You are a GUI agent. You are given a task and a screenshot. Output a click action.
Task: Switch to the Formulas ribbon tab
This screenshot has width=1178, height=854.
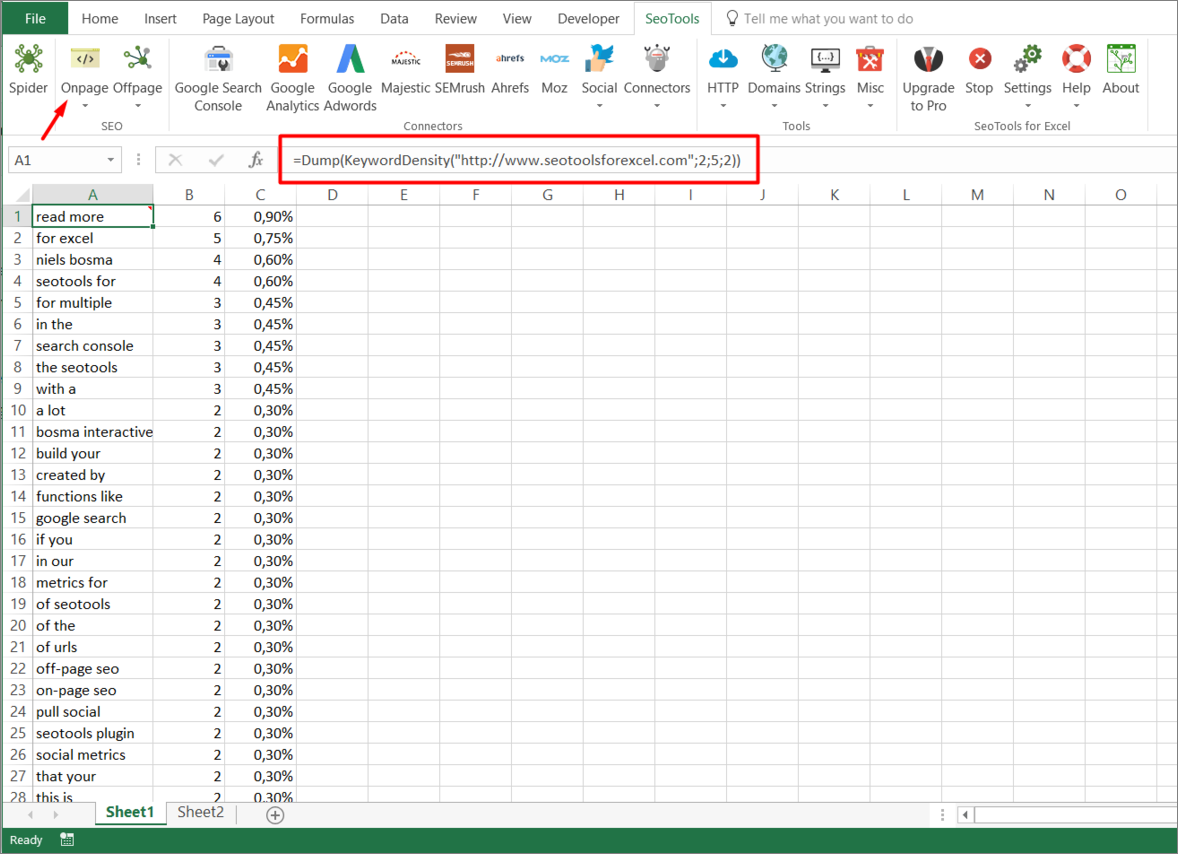click(x=326, y=18)
